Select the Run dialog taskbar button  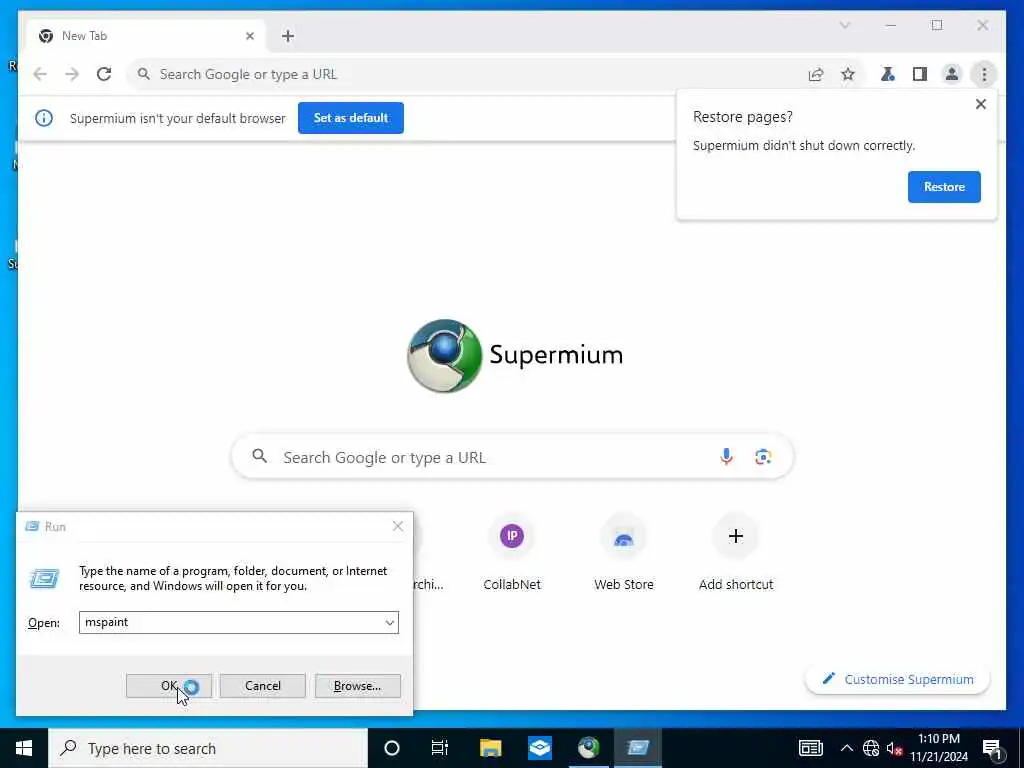click(638, 748)
